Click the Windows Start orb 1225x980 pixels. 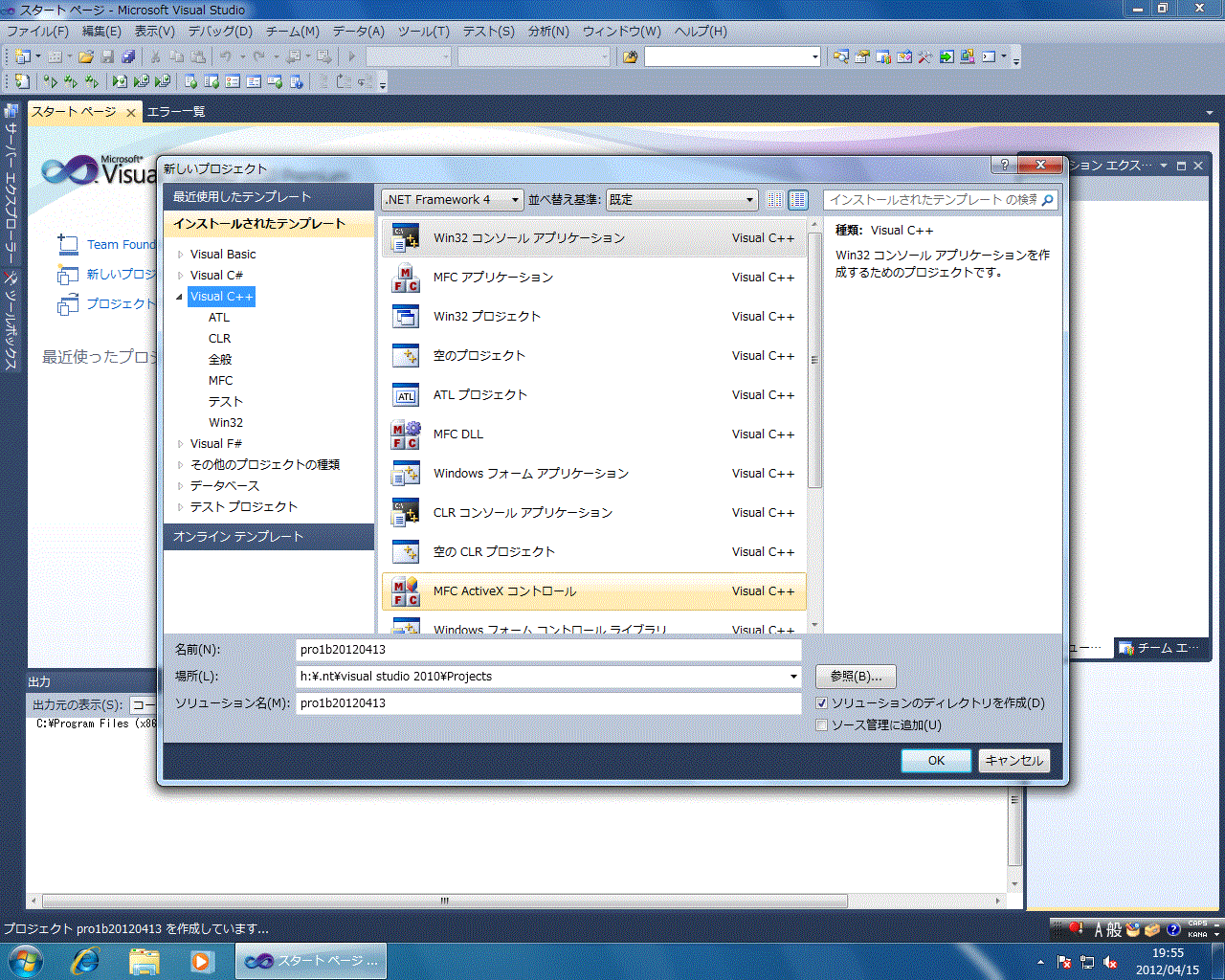pyautogui.click(x=25, y=960)
